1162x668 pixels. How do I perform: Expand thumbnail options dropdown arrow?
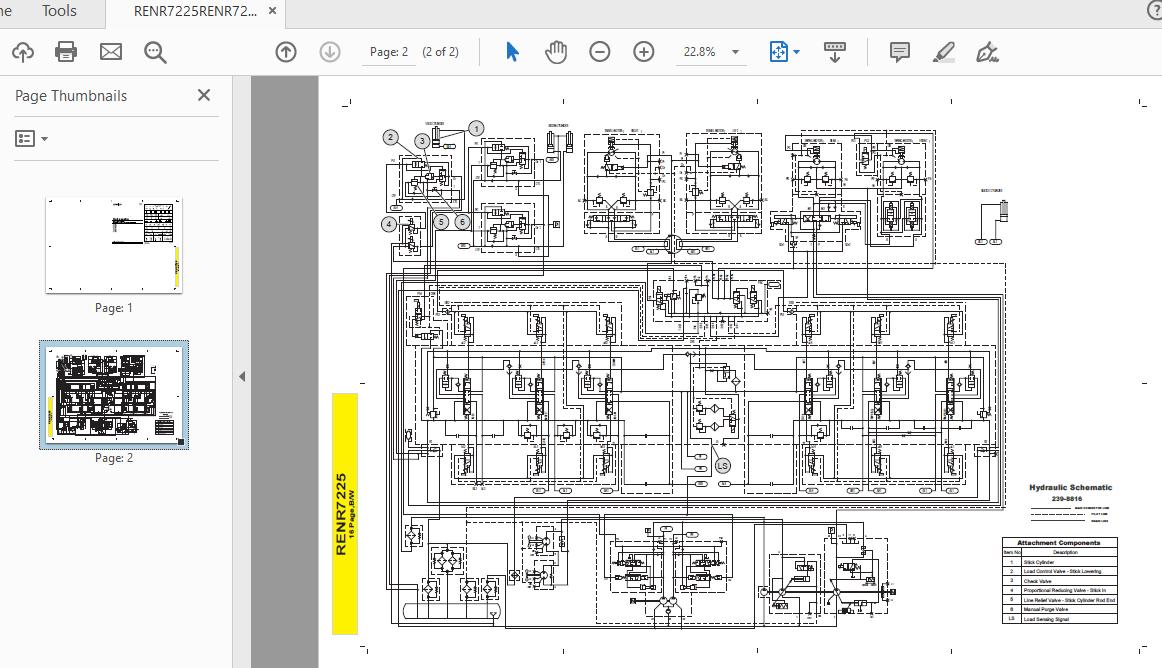pyautogui.click(x=44, y=139)
